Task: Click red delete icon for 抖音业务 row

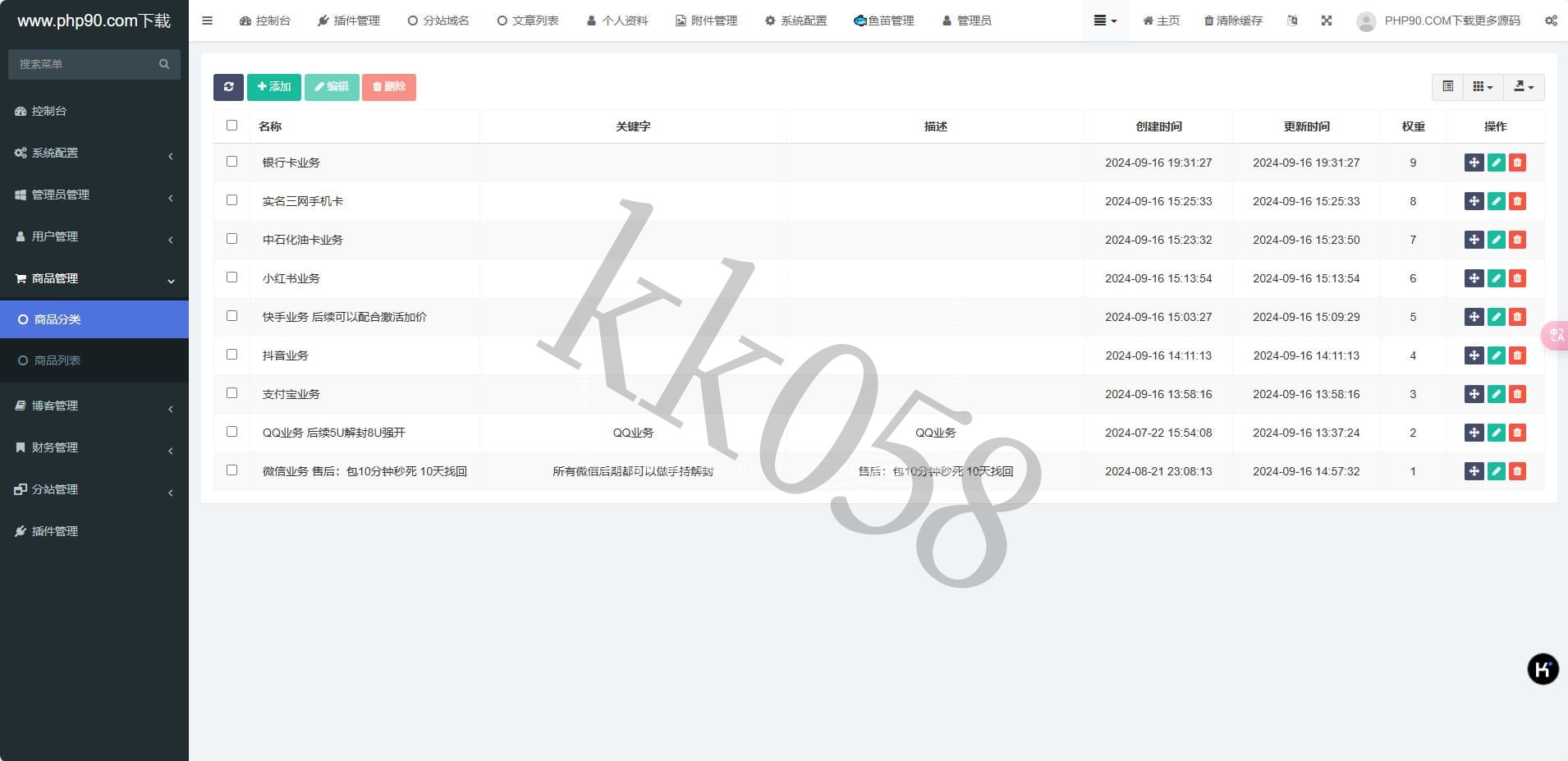Action: (1517, 355)
